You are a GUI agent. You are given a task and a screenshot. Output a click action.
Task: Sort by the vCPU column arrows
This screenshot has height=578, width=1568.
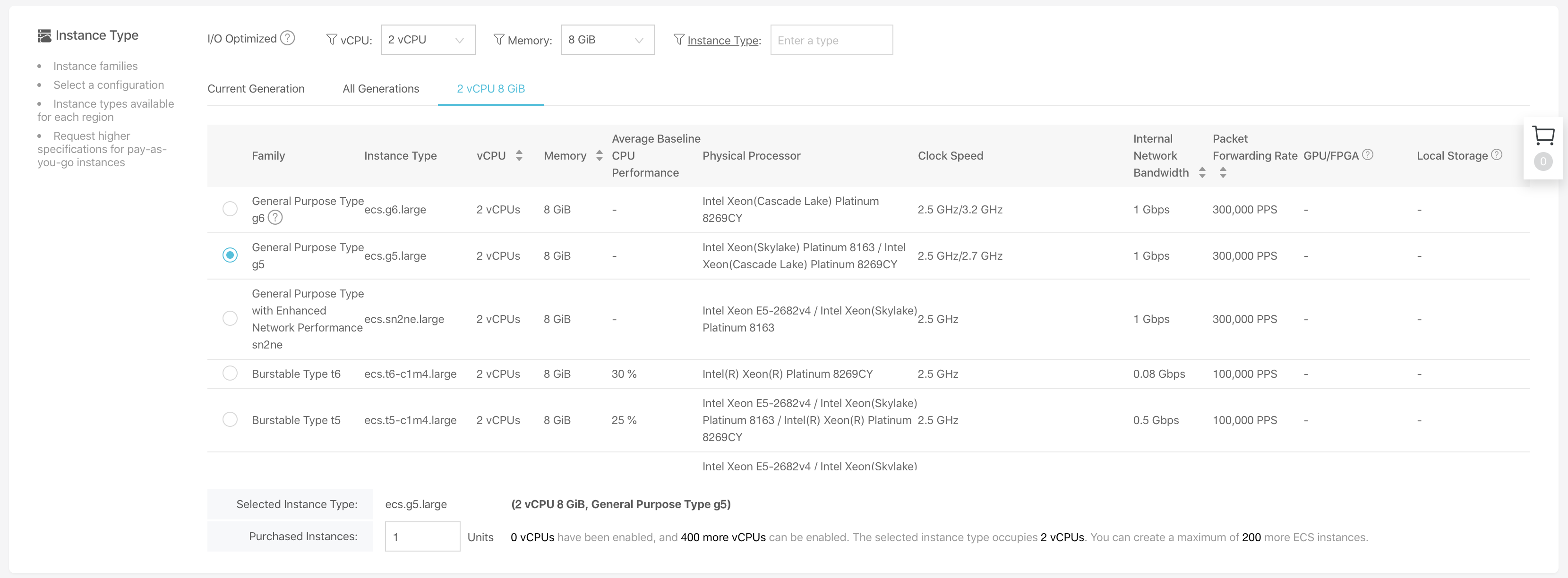tap(519, 156)
